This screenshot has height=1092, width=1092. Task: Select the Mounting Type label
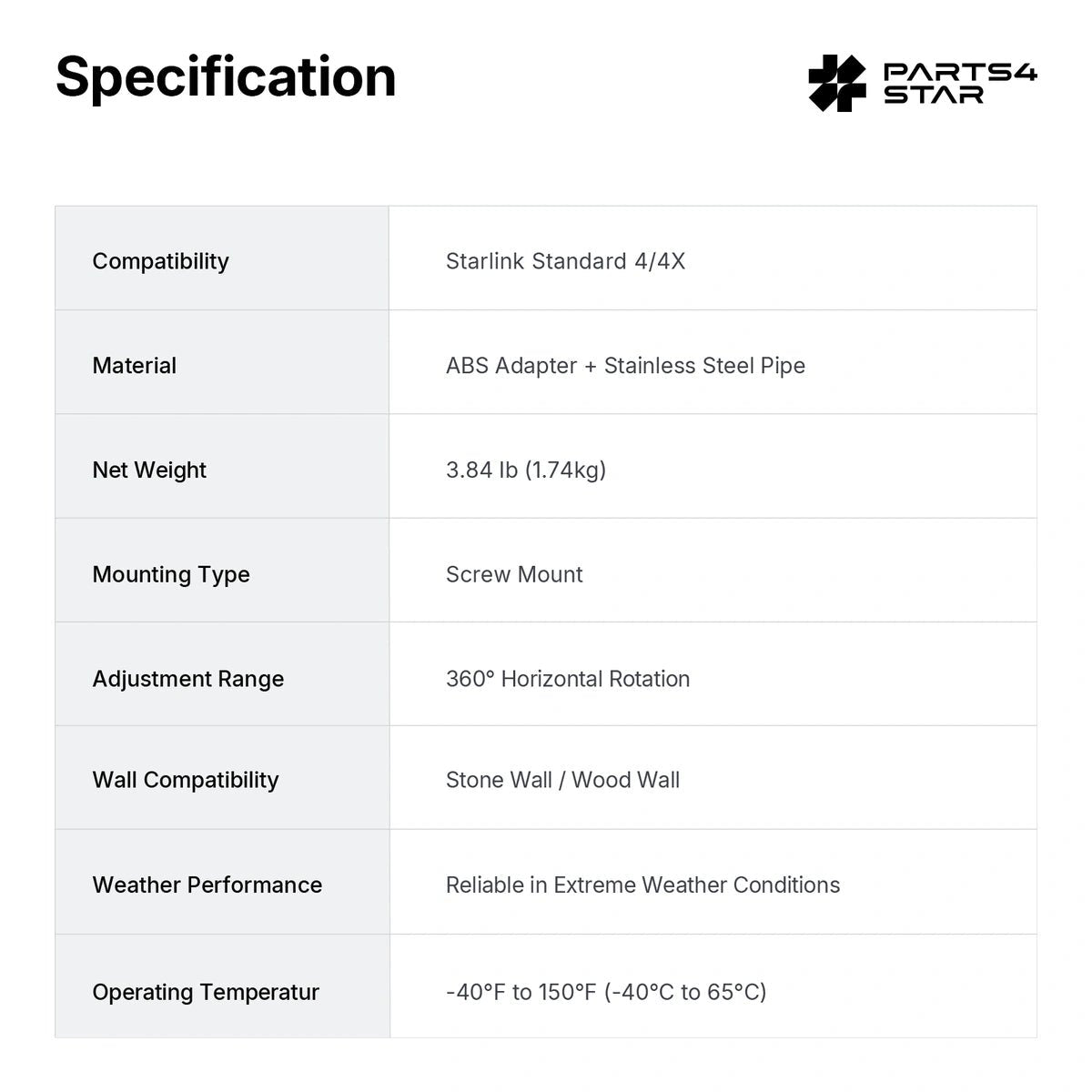[171, 575]
